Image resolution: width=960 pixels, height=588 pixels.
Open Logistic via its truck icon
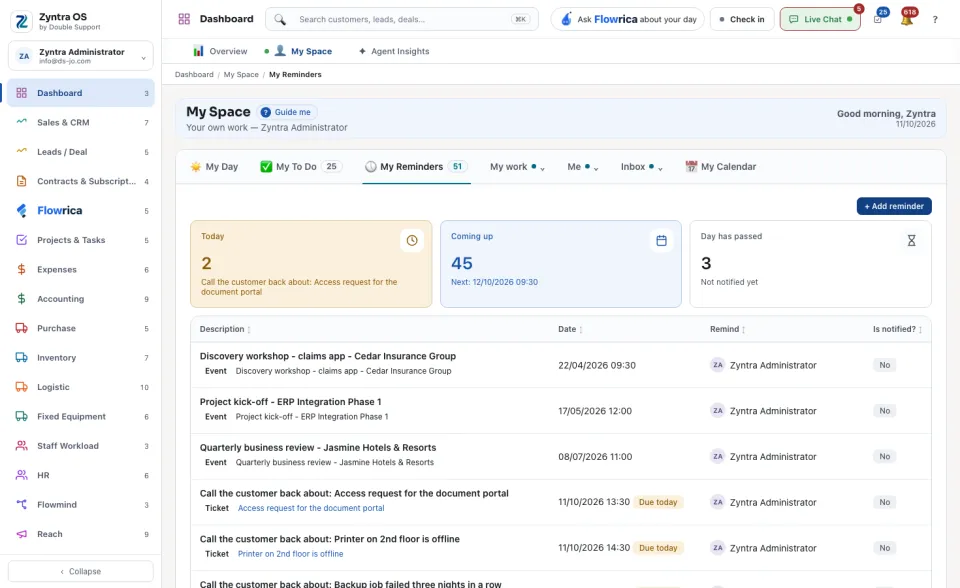pyautogui.click(x=21, y=387)
